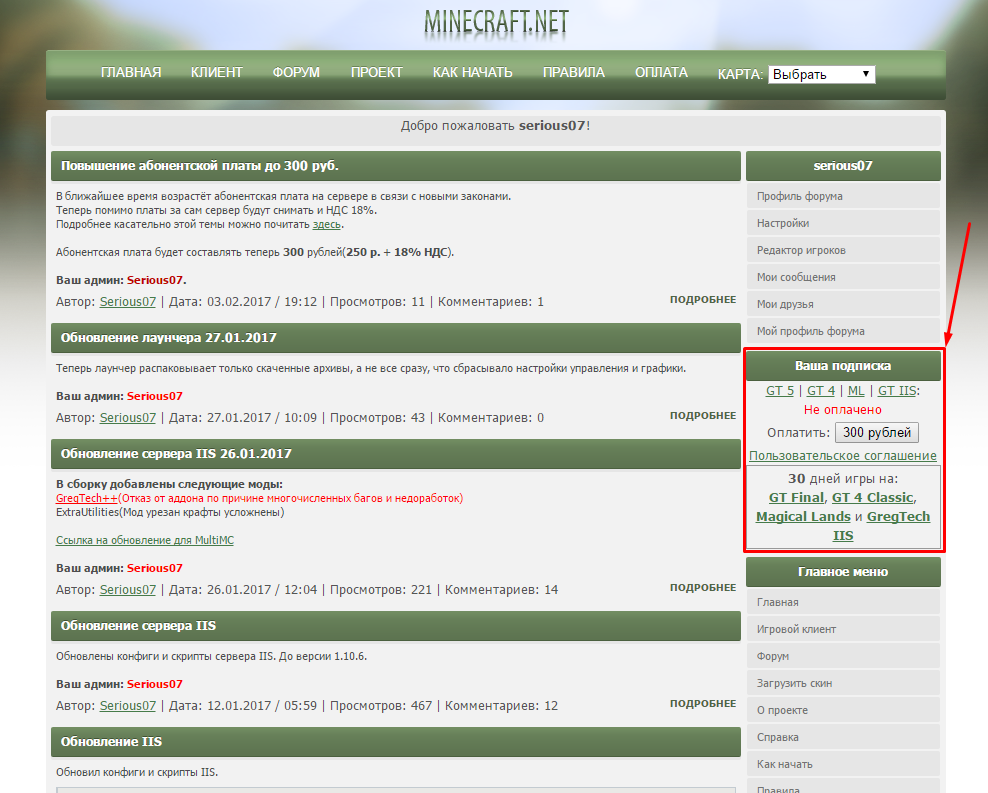Open ФОРУМ from the navigation bar
Image resolution: width=988 pixels, height=793 pixels.
click(296, 72)
